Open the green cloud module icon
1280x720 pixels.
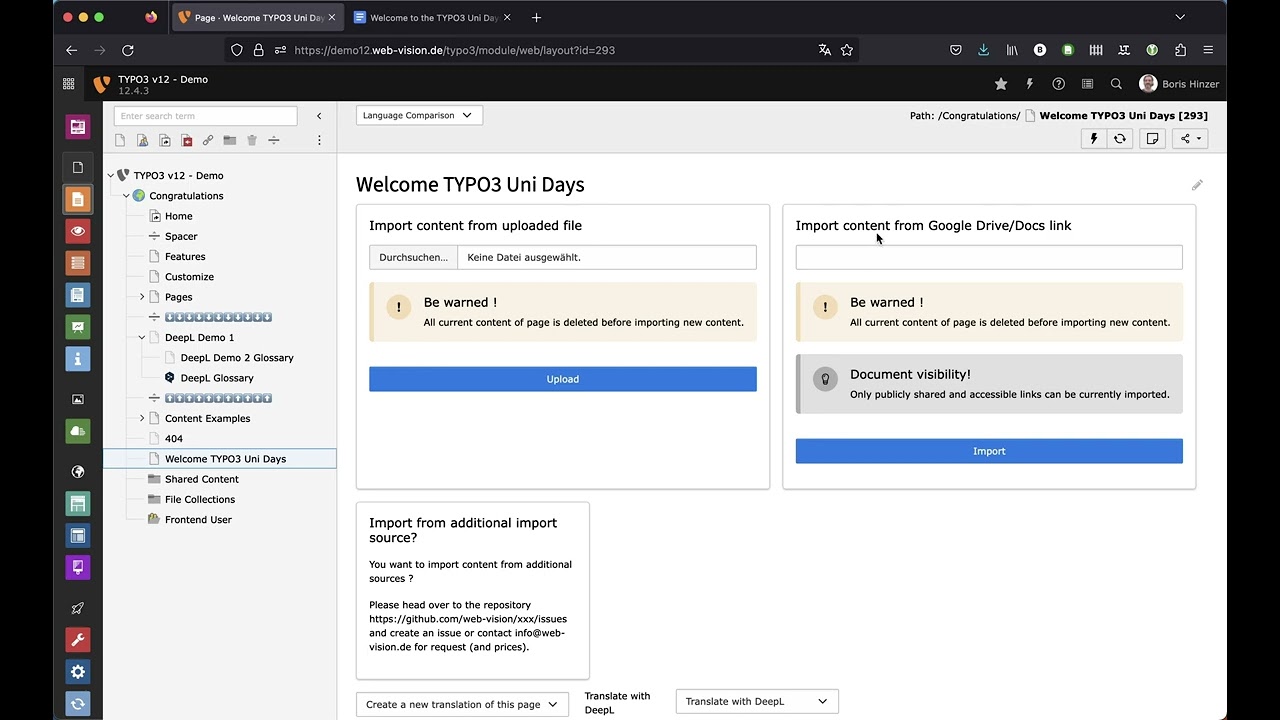(x=78, y=431)
